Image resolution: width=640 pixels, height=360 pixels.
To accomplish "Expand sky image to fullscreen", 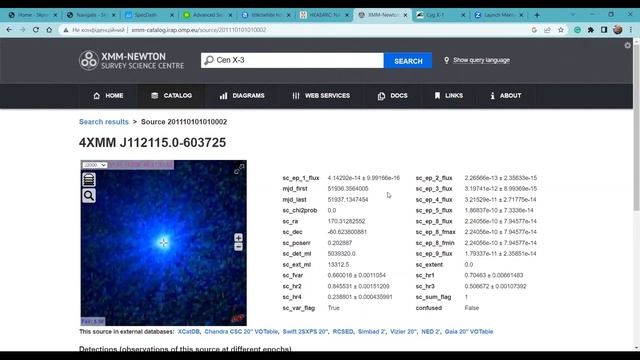I will click(x=239, y=169).
